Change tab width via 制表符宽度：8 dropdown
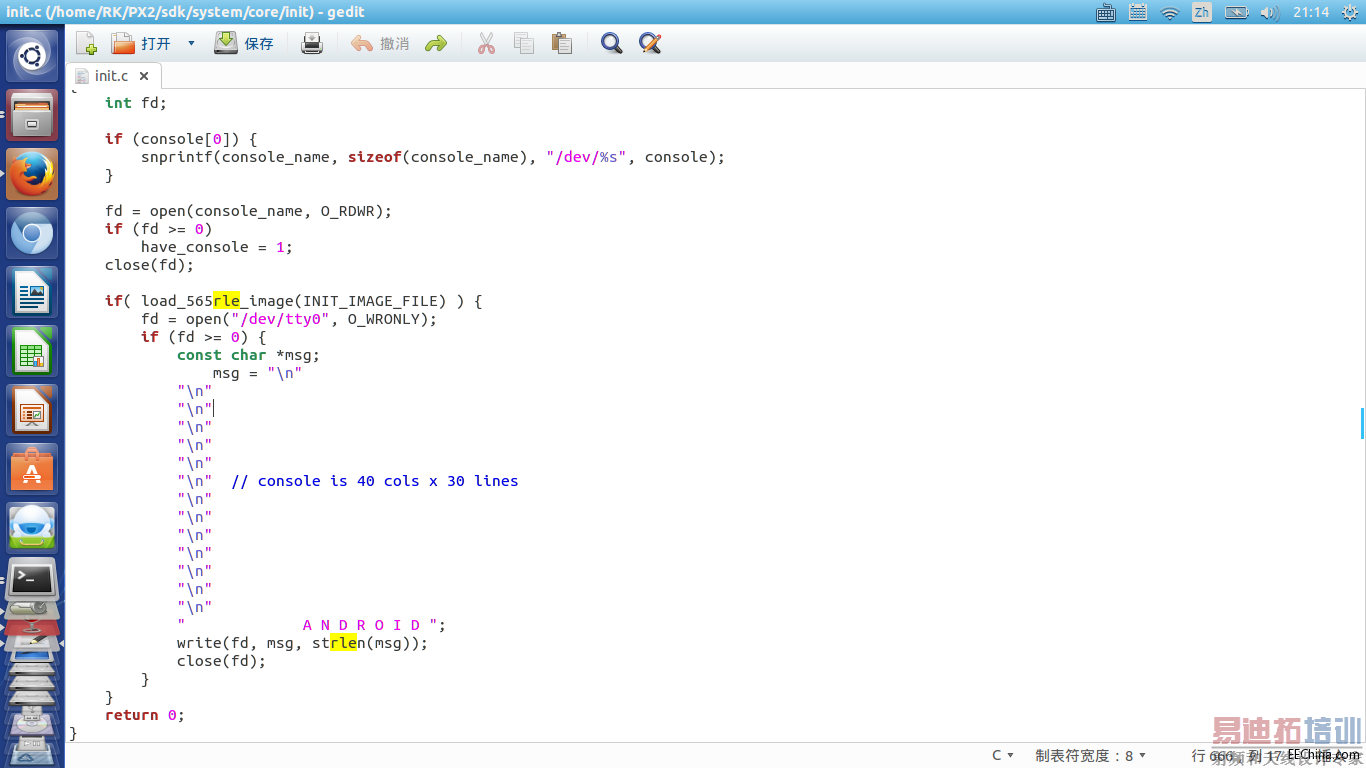1366x768 pixels. pyautogui.click(x=1091, y=755)
